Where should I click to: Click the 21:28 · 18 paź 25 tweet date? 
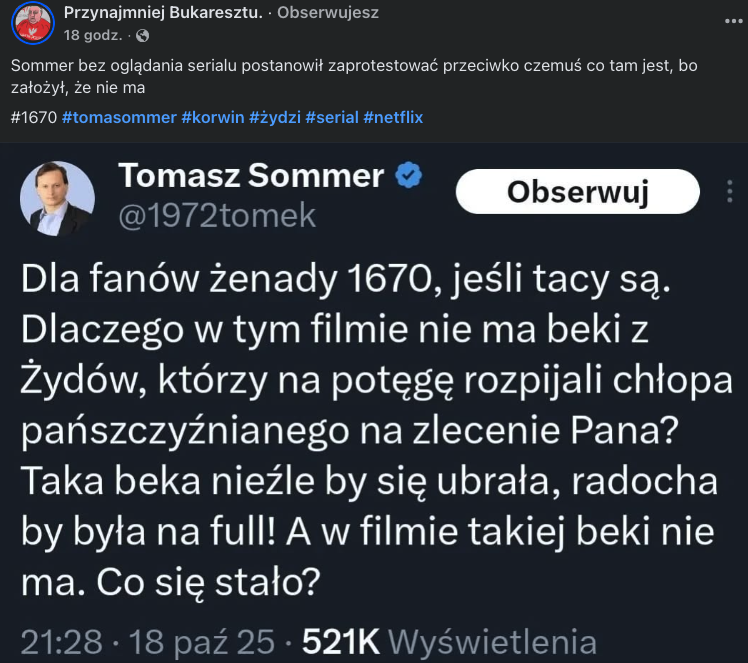tap(148, 642)
